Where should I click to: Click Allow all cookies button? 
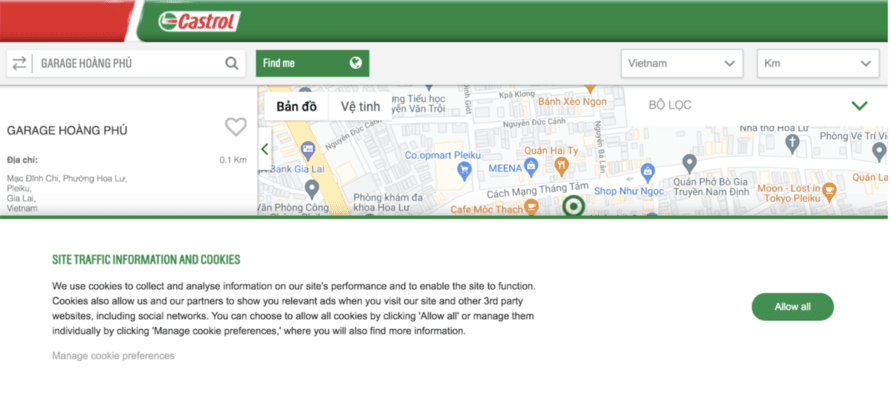[793, 307]
